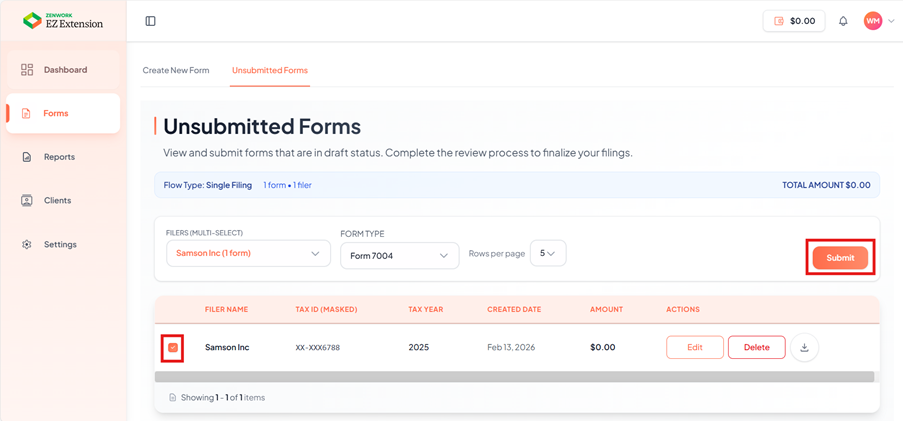The image size is (903, 421).
Task: Click the sidebar collapse toggle icon
Action: (x=150, y=21)
